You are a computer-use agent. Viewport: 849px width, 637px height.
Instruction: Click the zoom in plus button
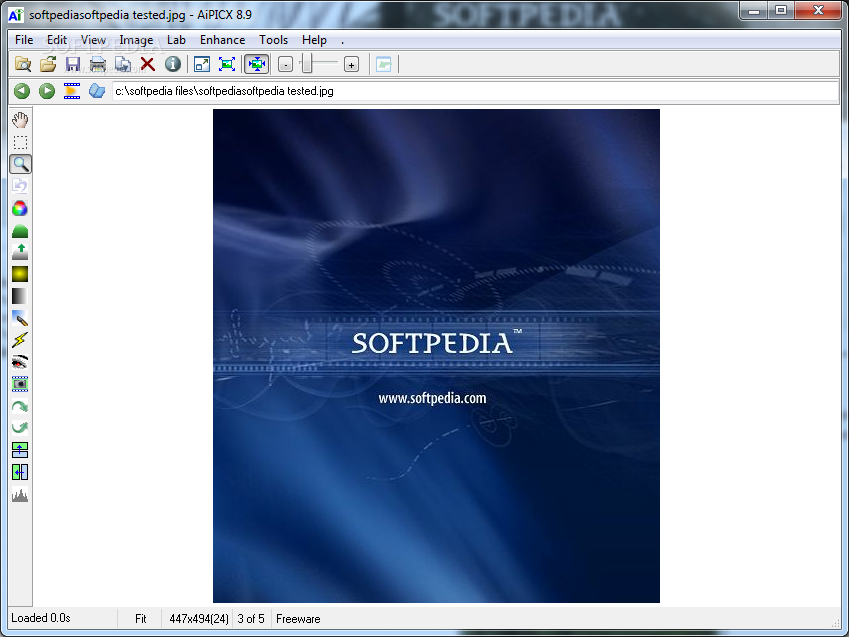351,65
